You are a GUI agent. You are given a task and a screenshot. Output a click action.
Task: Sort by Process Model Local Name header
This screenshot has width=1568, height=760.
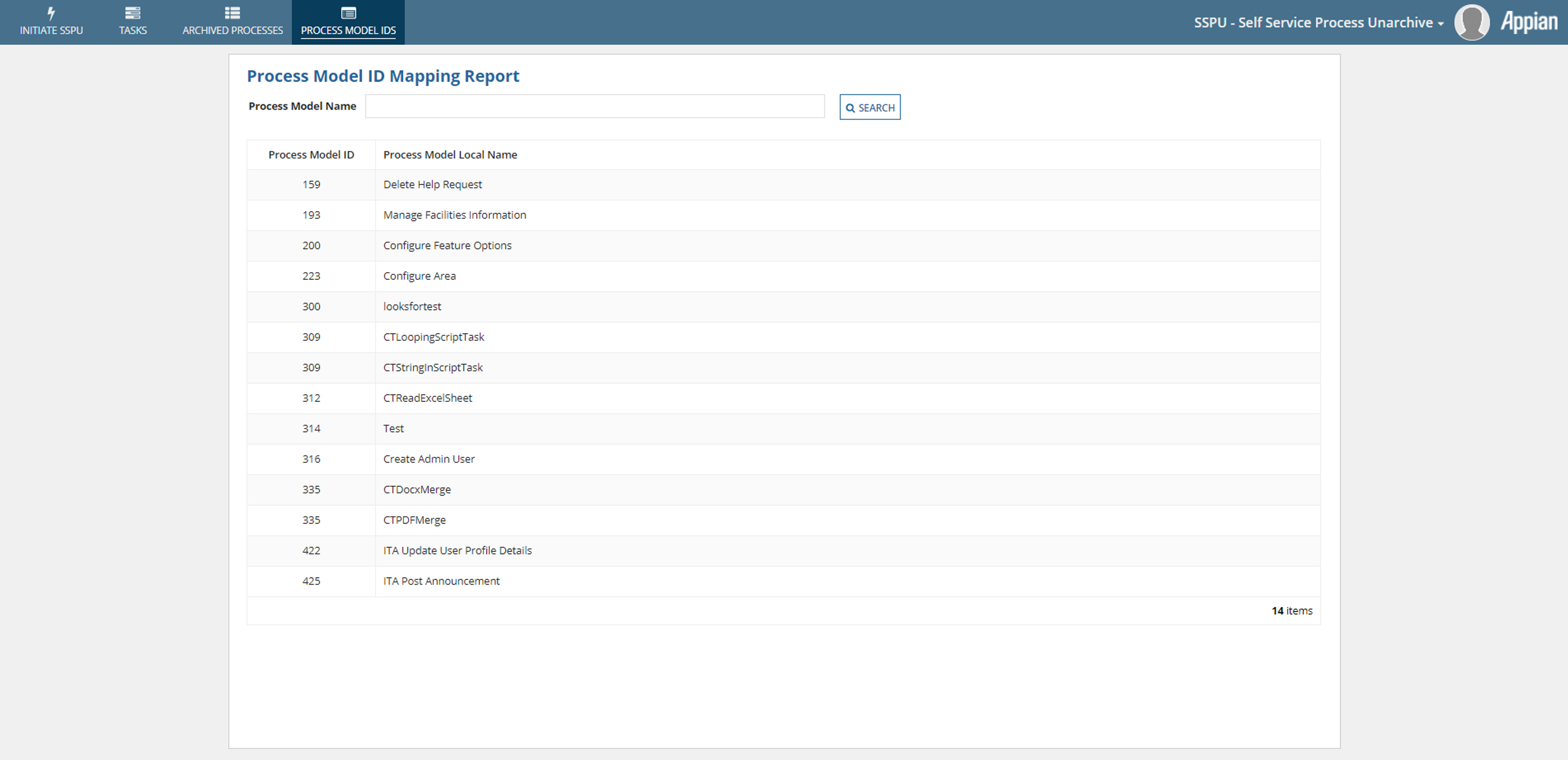point(450,155)
